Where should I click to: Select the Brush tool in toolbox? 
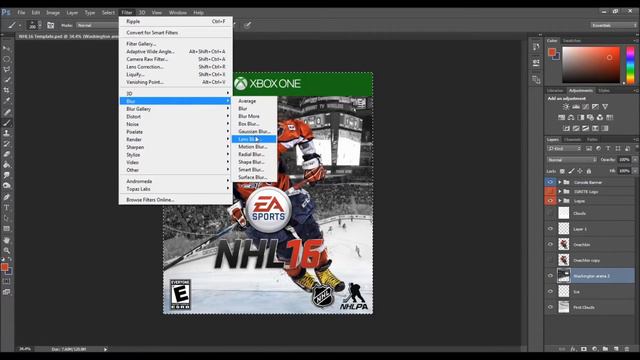coord(7,123)
